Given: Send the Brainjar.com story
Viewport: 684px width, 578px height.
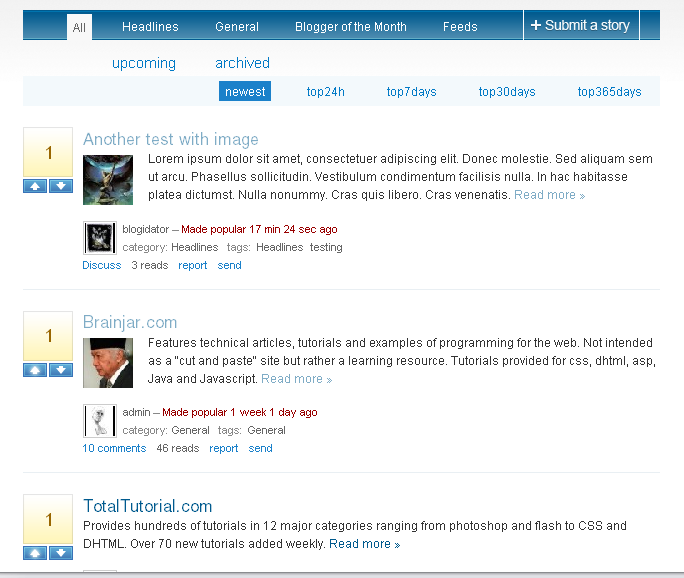Looking at the screenshot, I should [x=260, y=448].
